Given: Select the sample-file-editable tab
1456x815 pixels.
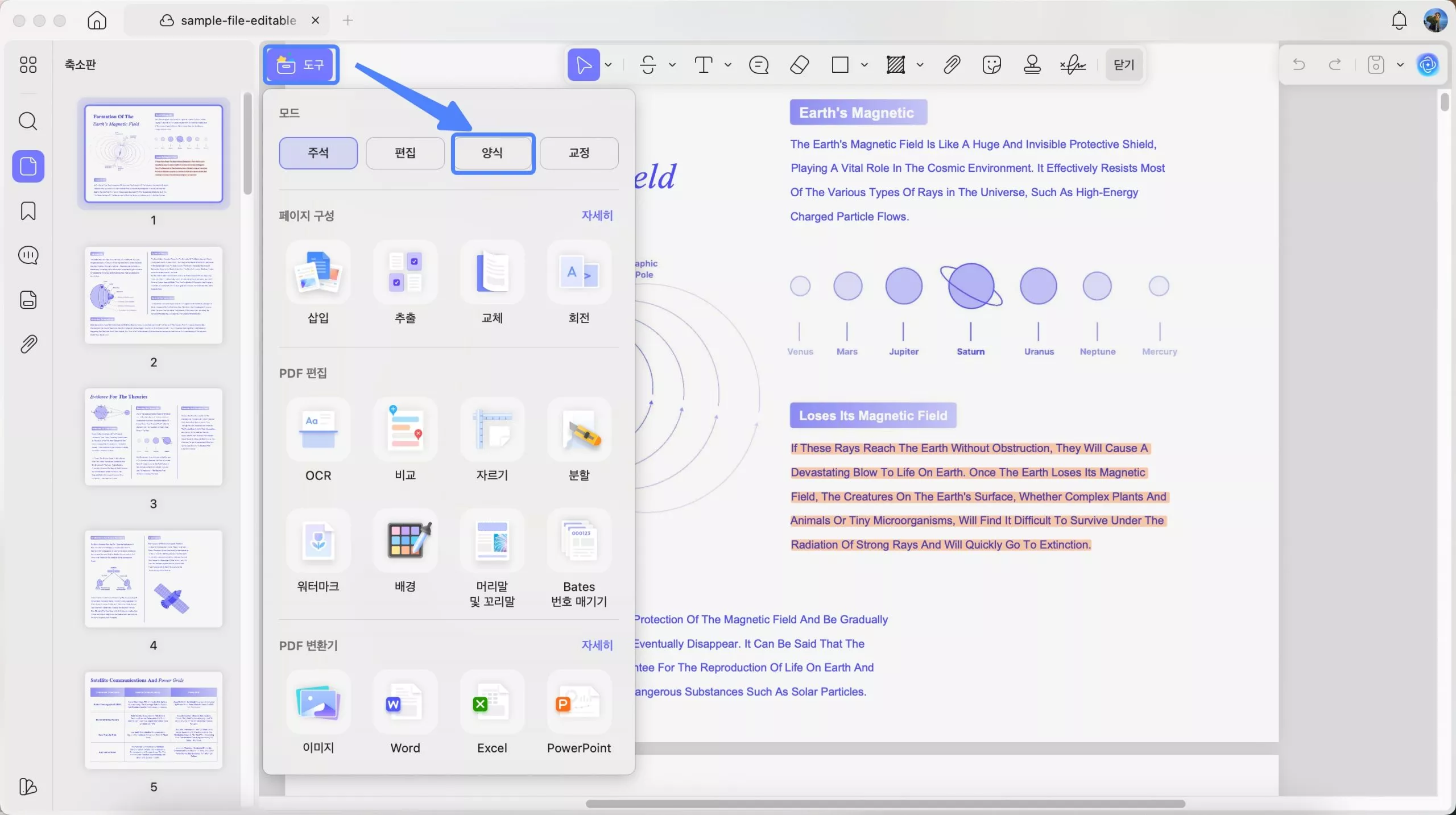Looking at the screenshot, I should pos(227,20).
